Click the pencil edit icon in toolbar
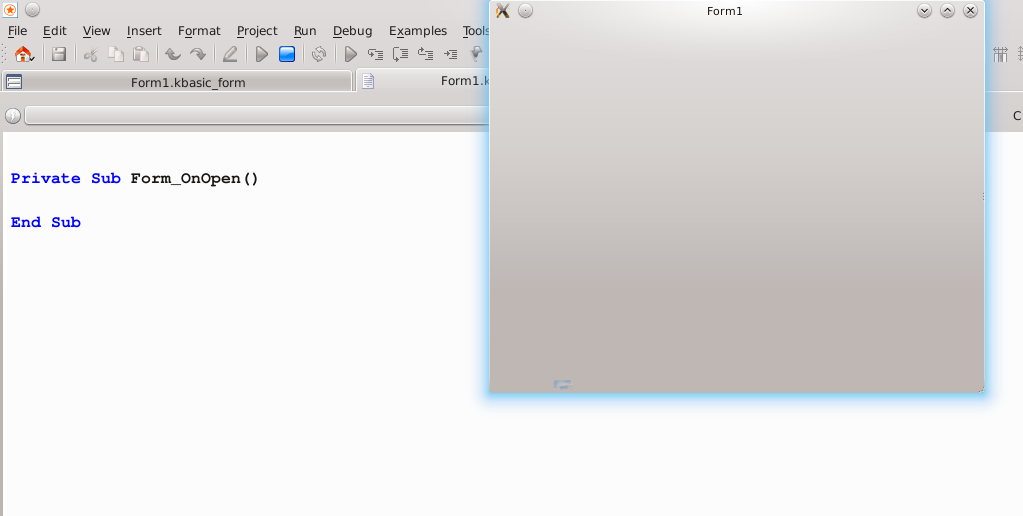The width and height of the screenshot is (1023, 516). pyautogui.click(x=230, y=54)
